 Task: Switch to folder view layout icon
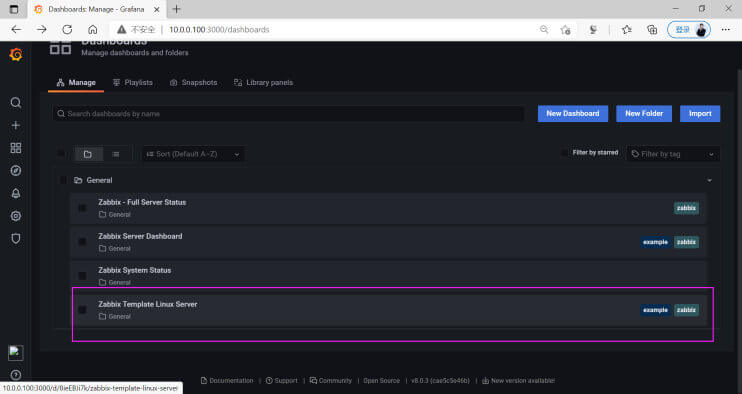point(88,154)
